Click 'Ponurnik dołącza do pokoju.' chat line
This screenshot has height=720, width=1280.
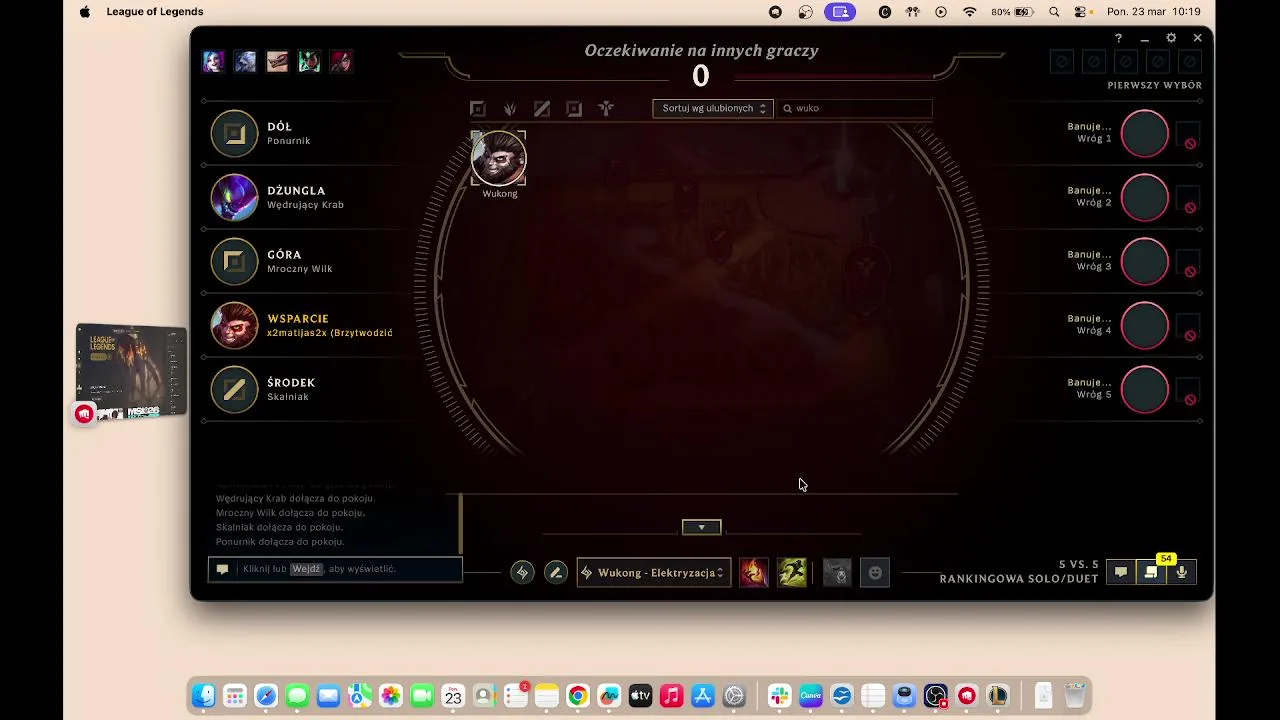[280, 541]
